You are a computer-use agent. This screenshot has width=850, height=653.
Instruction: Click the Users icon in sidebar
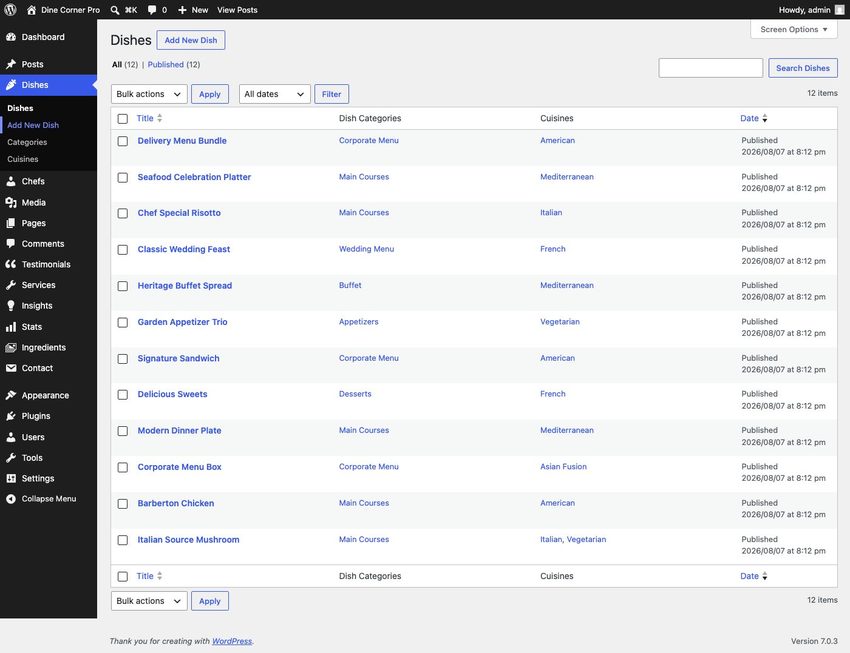tap(11, 437)
